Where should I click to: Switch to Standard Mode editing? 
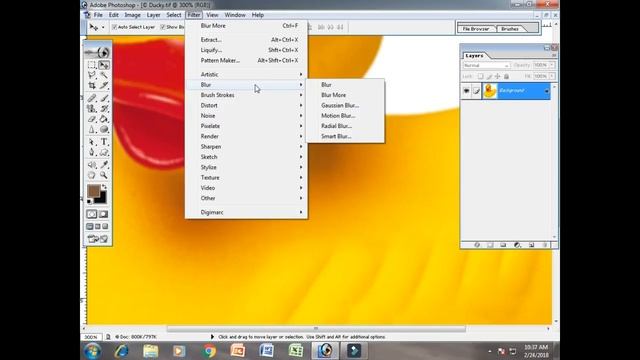click(x=91, y=214)
